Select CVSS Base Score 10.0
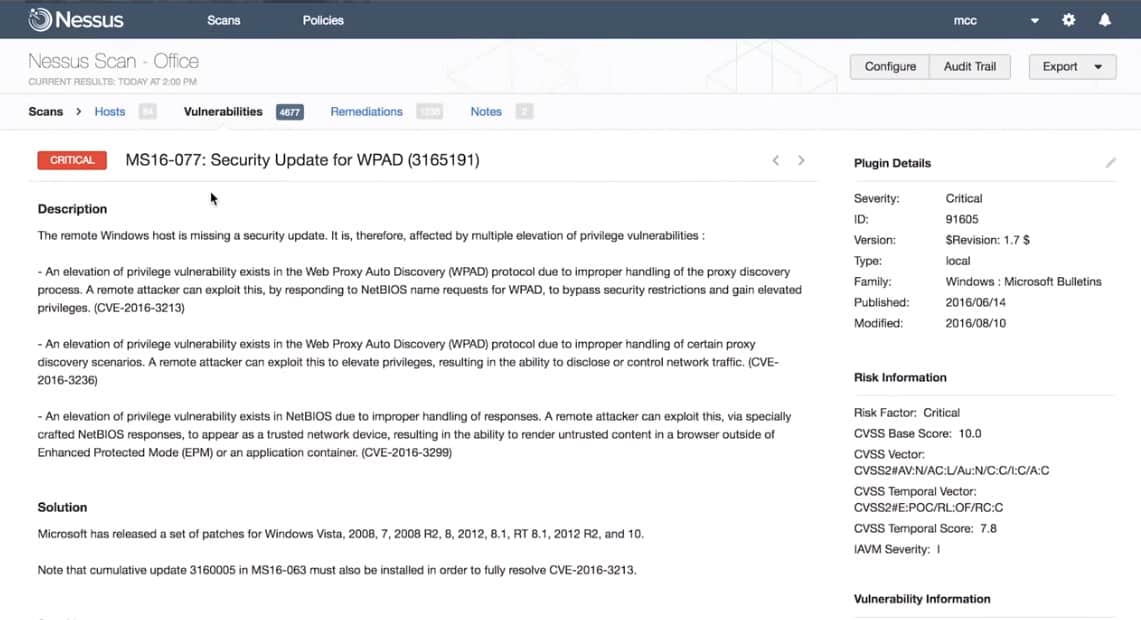The height and width of the screenshot is (620, 1141). tap(970, 434)
